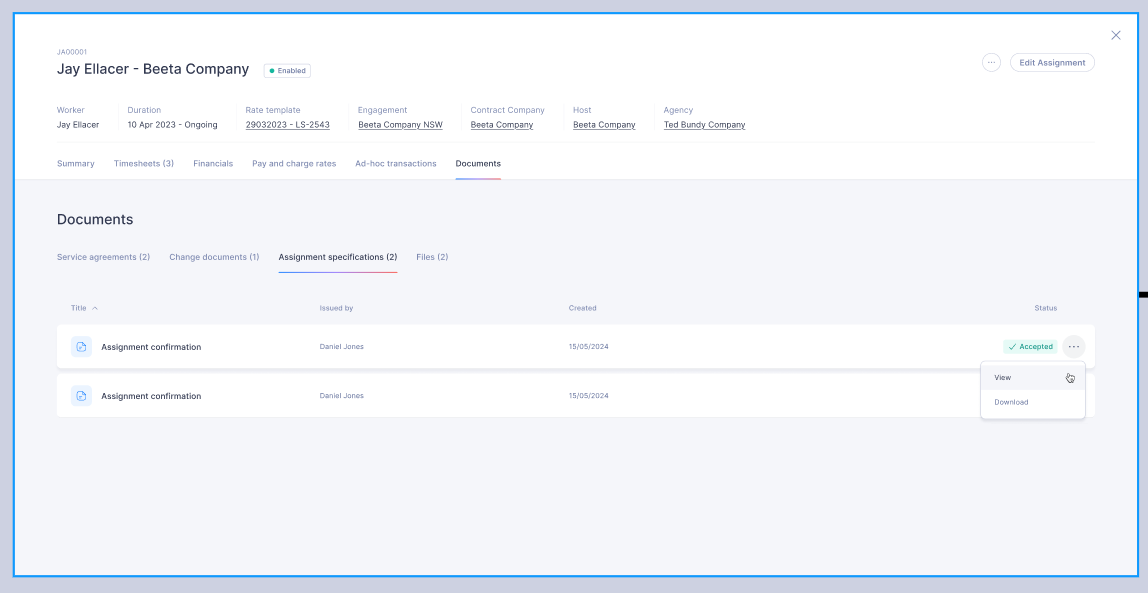Select the Ad-hoc transactions tab
Screen dimensions: 1148x593
point(395,164)
